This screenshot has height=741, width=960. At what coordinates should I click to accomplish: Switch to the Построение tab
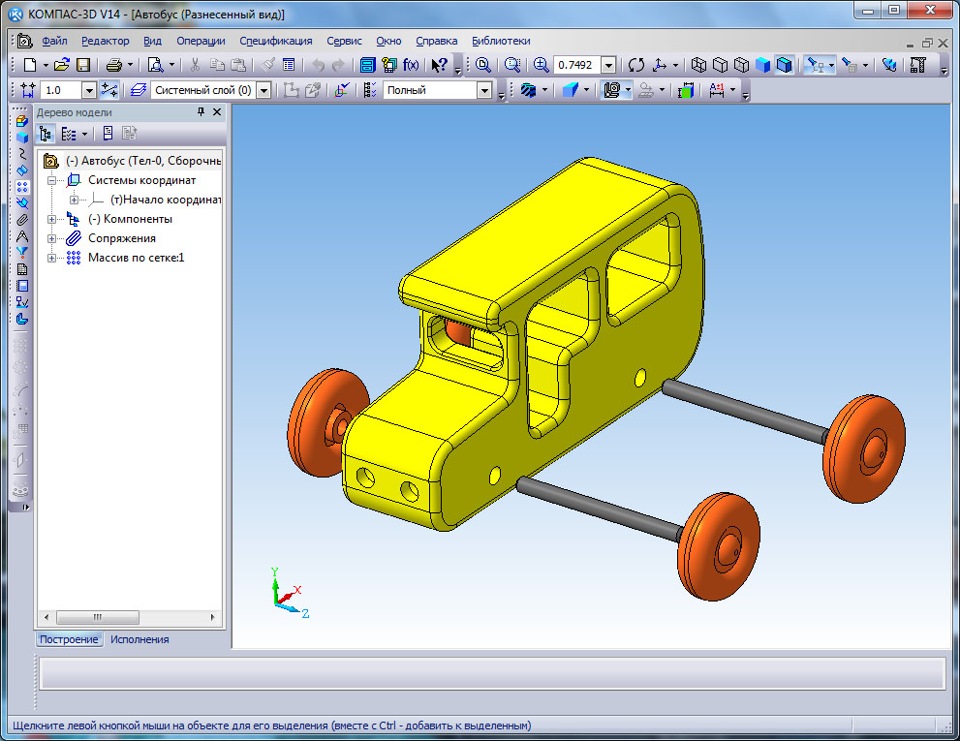coord(69,639)
